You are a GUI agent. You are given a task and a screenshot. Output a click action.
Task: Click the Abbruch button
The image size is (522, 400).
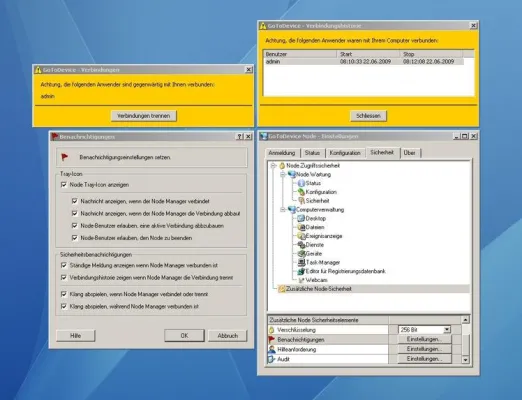point(228,336)
